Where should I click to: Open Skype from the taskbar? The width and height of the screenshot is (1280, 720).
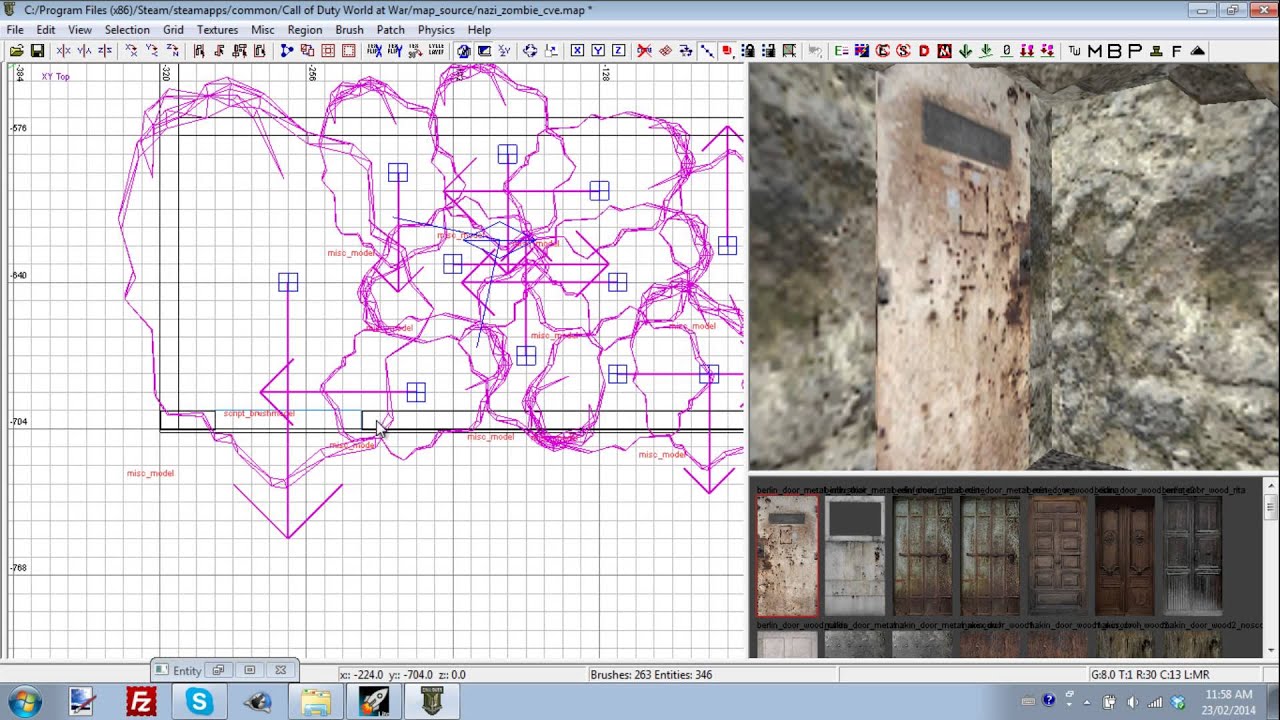coord(199,701)
